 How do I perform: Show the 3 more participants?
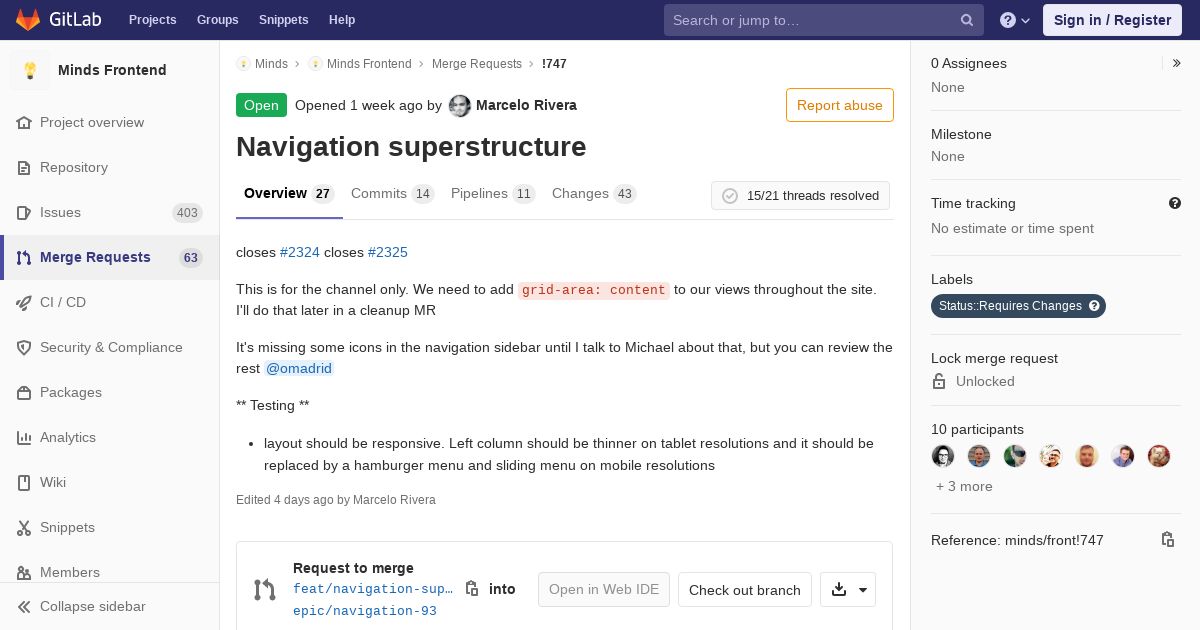click(964, 486)
